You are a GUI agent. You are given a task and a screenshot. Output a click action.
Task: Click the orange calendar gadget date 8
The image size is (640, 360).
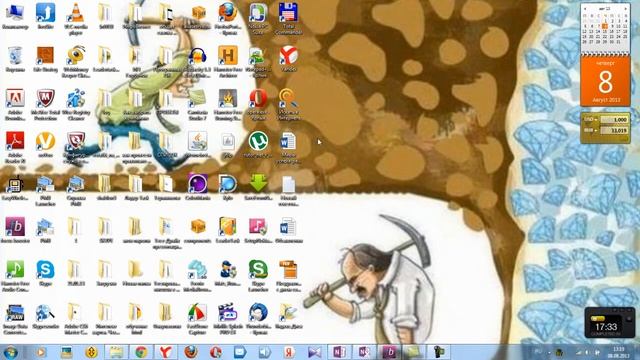pos(605,82)
